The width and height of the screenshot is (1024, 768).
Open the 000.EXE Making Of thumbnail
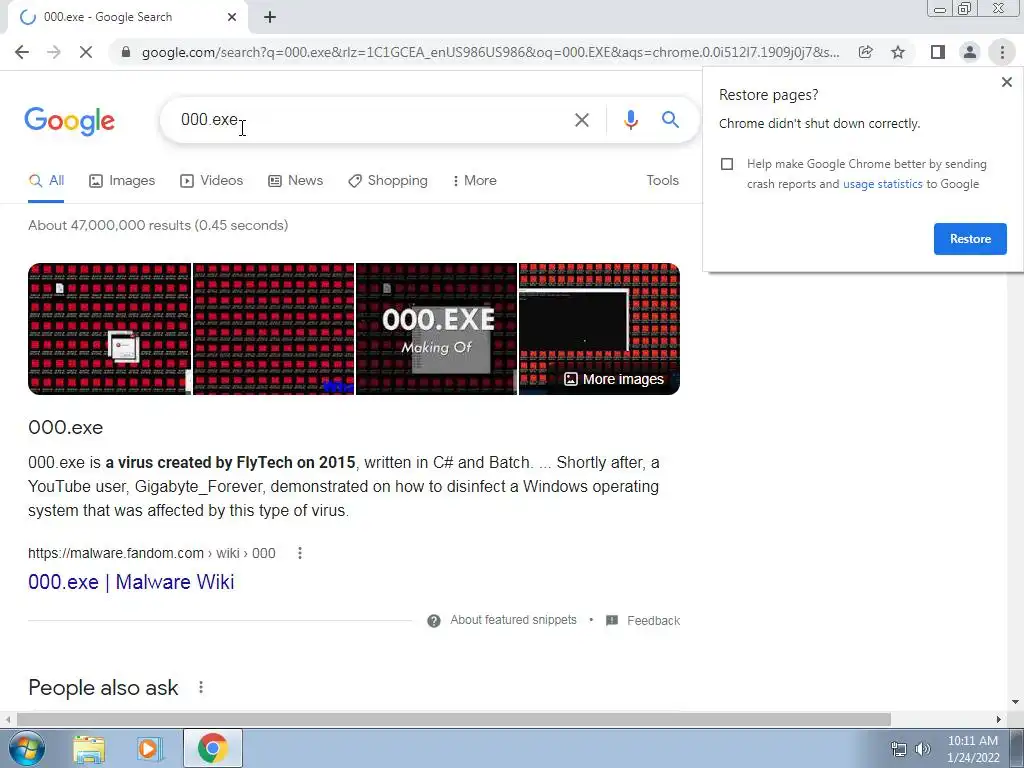(436, 329)
